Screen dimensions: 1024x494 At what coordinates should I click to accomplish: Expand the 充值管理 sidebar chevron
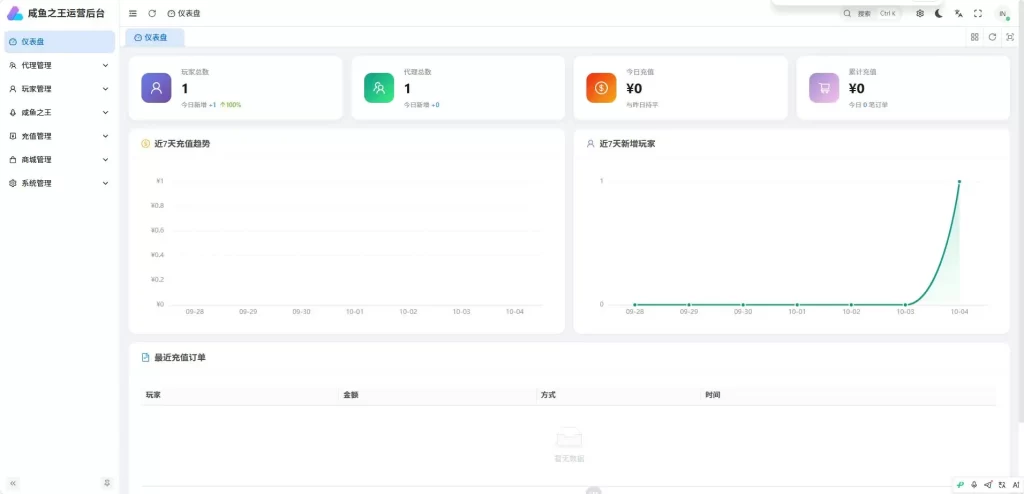tap(105, 136)
